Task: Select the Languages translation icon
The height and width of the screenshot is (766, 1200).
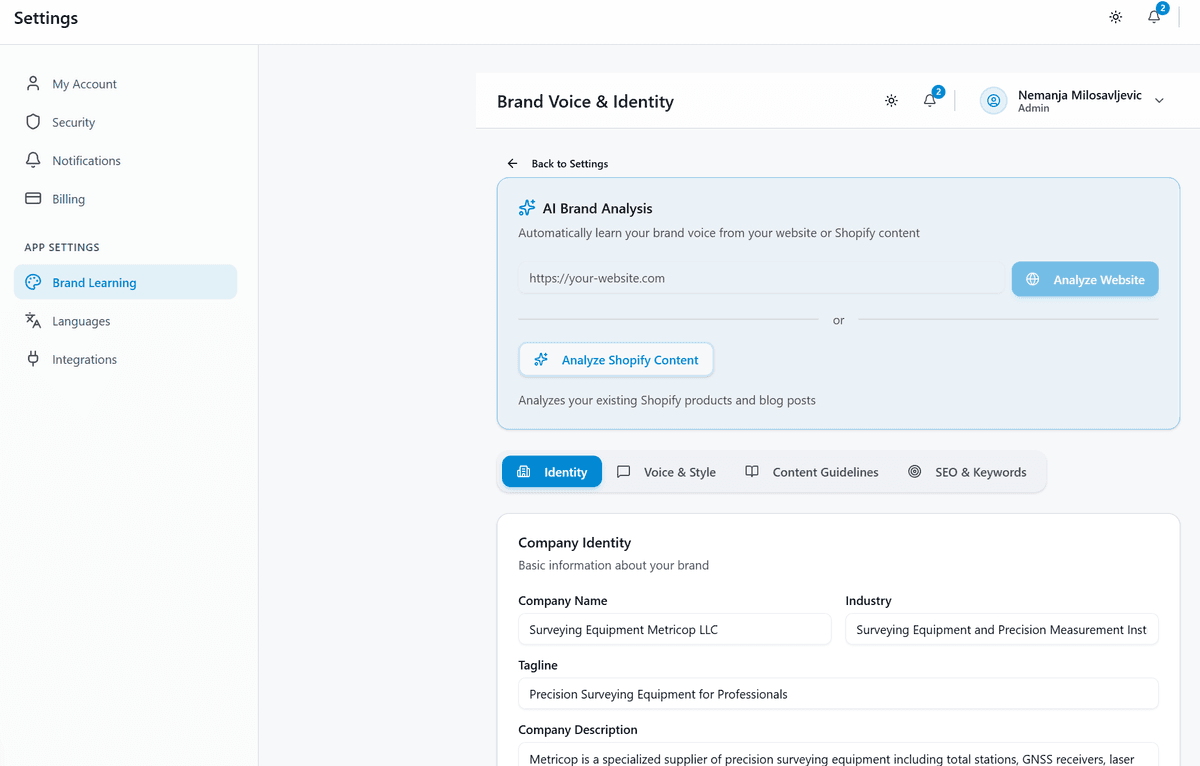Action: pyautogui.click(x=33, y=321)
